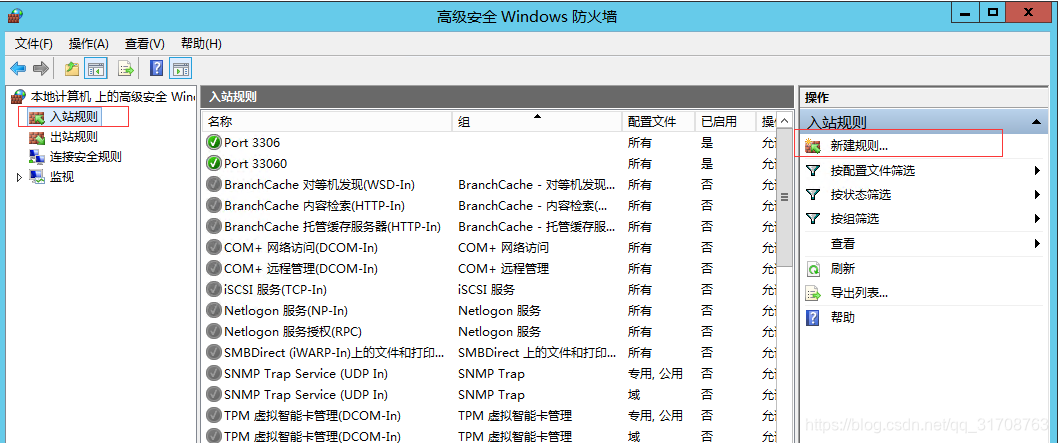Click the Export list toolbar icon
This screenshot has width=1058, height=443.
[x=126, y=68]
